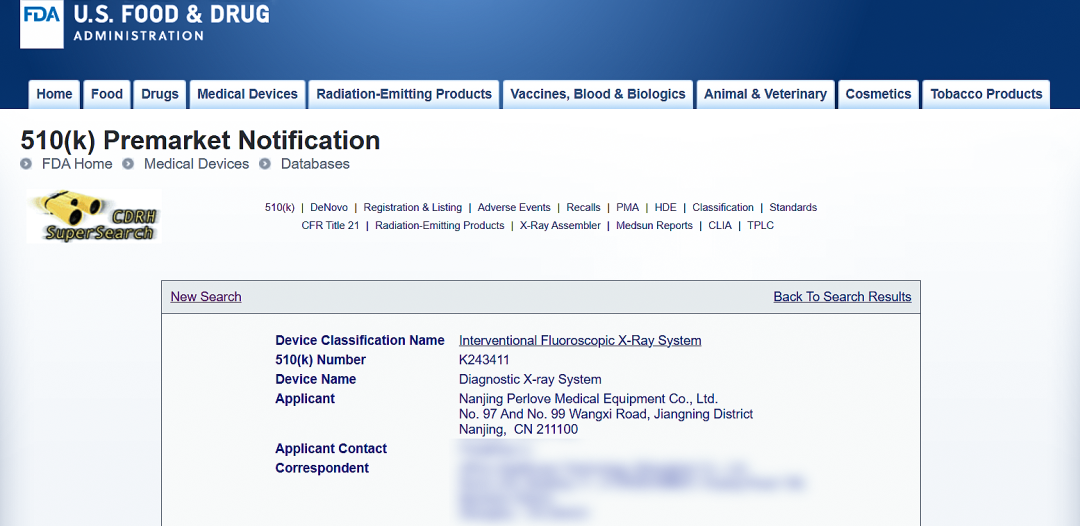Open the CFR Title 21 link
Screen dimensions: 1080x526
pyautogui.click(x=331, y=225)
